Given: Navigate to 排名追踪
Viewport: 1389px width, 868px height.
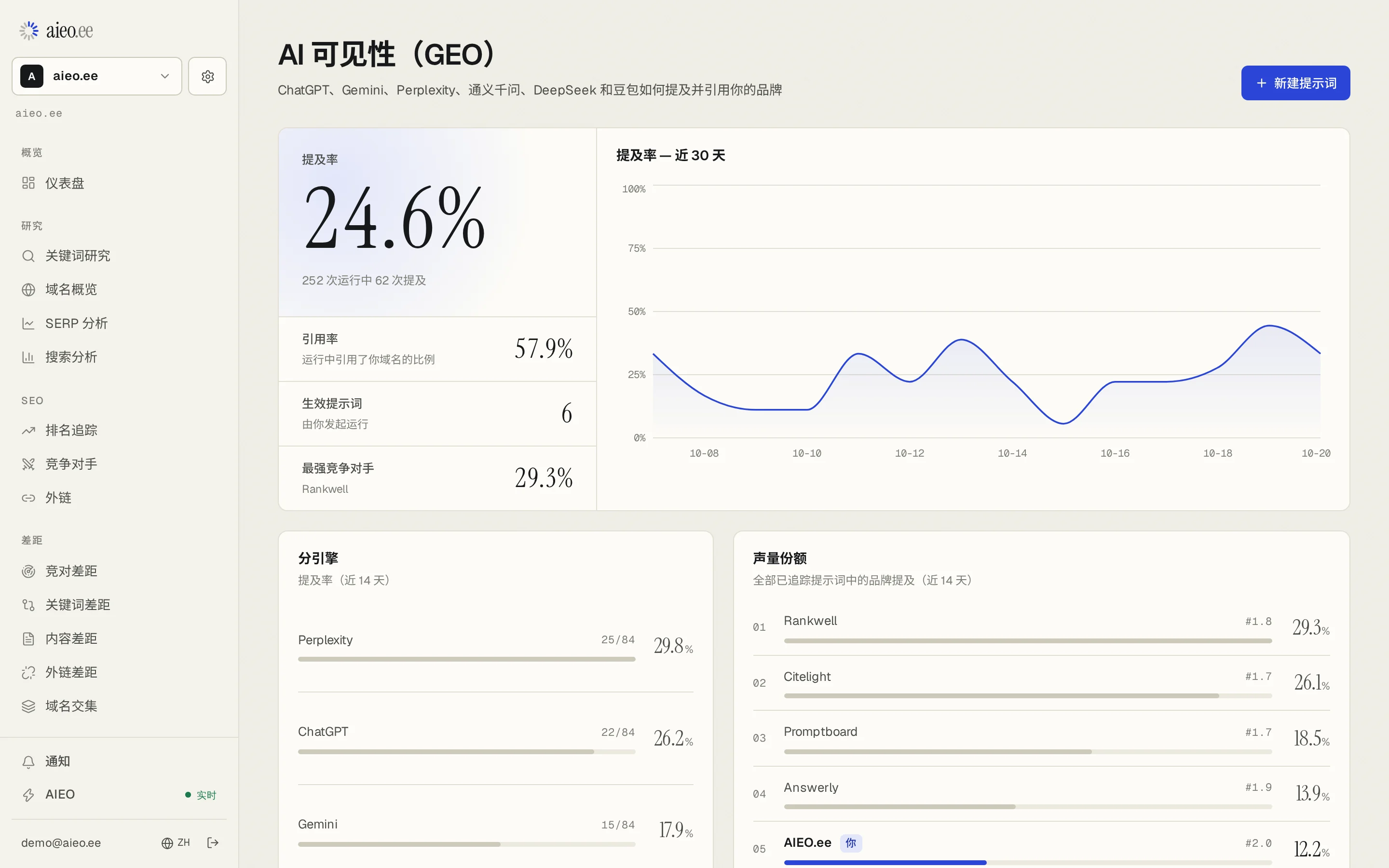Looking at the screenshot, I should click(x=119, y=430).
